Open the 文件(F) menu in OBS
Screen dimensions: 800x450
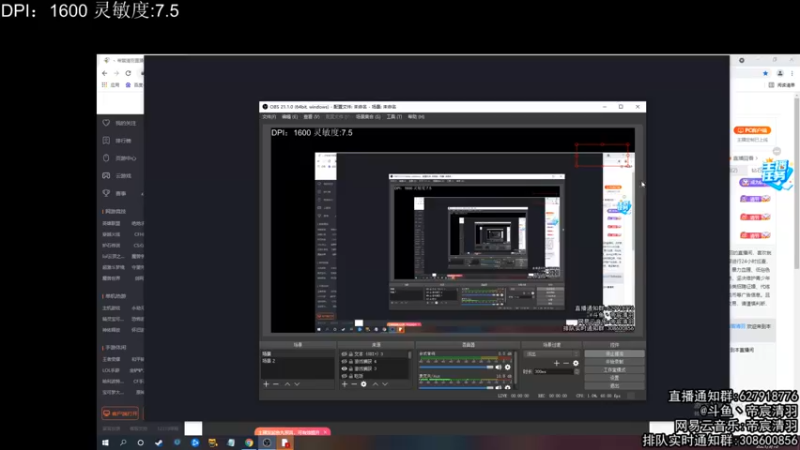coord(269,117)
